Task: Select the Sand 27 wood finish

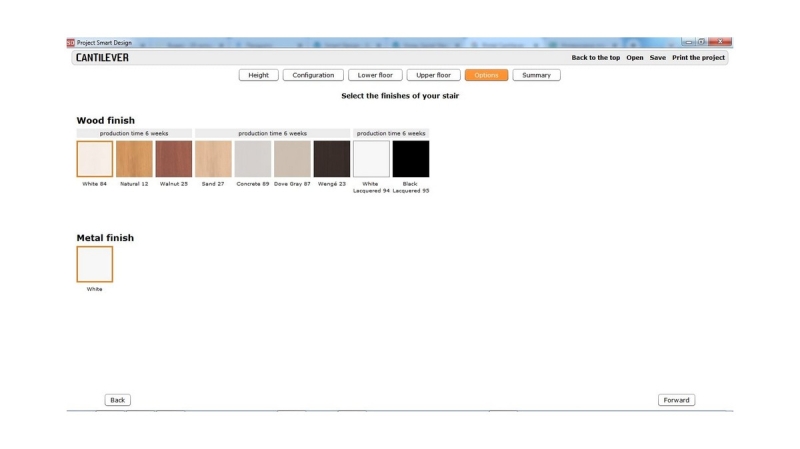Action: pyautogui.click(x=213, y=159)
